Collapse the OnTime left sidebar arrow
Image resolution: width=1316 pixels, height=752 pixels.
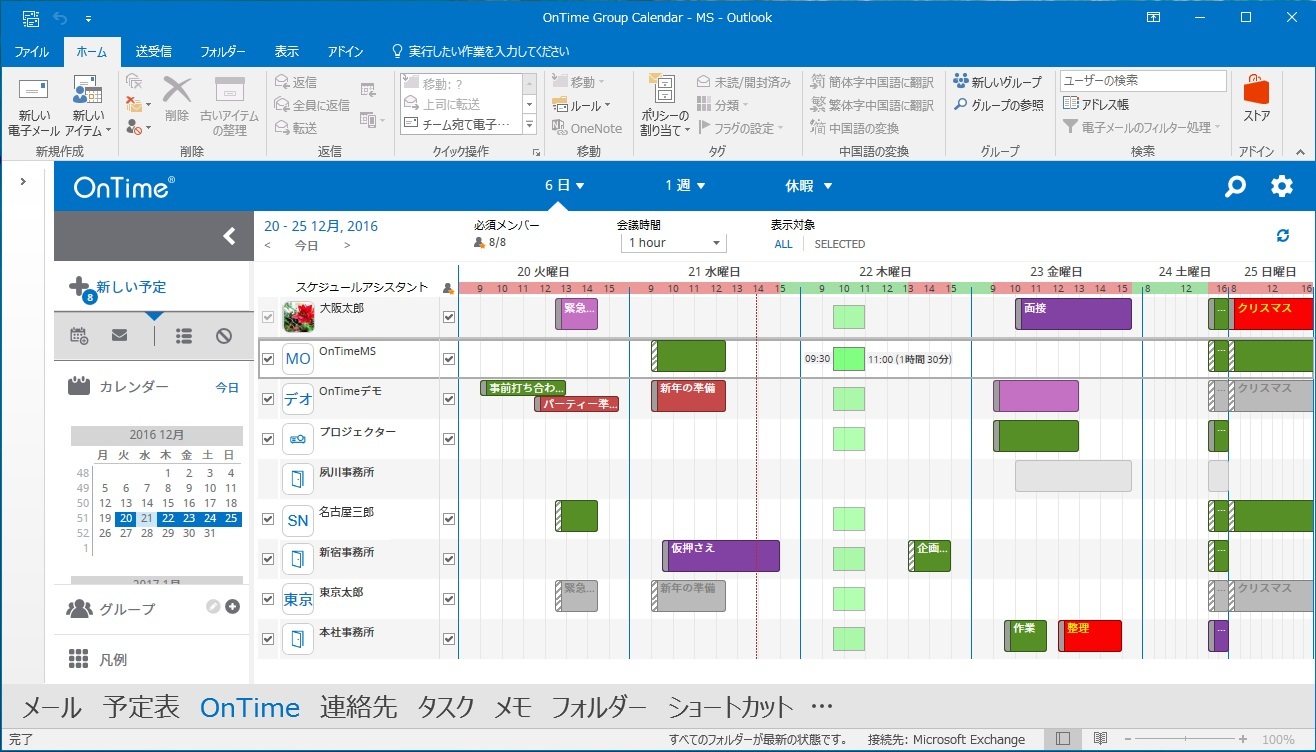(x=229, y=236)
